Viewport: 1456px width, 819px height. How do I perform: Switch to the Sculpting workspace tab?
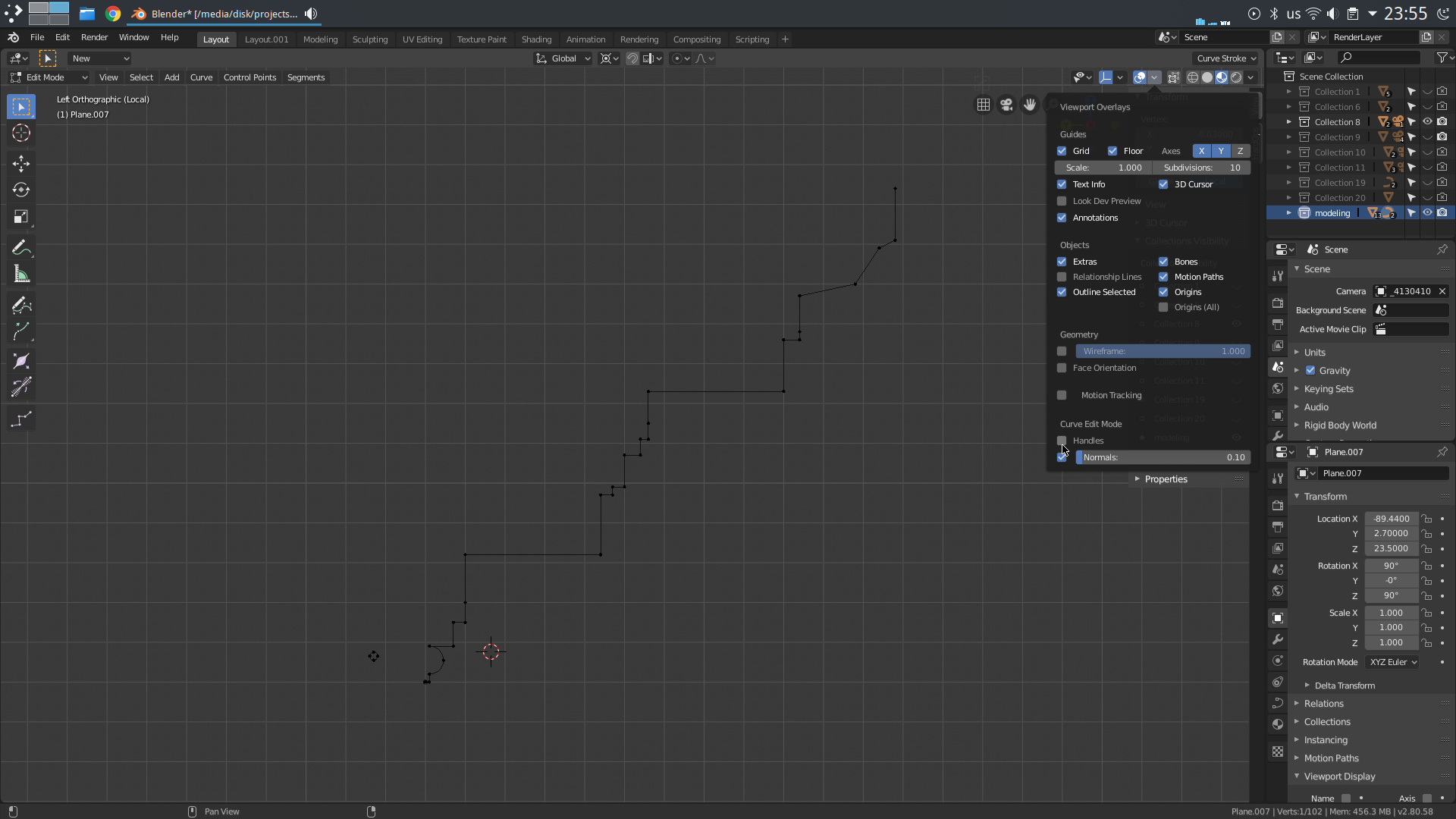tap(369, 39)
